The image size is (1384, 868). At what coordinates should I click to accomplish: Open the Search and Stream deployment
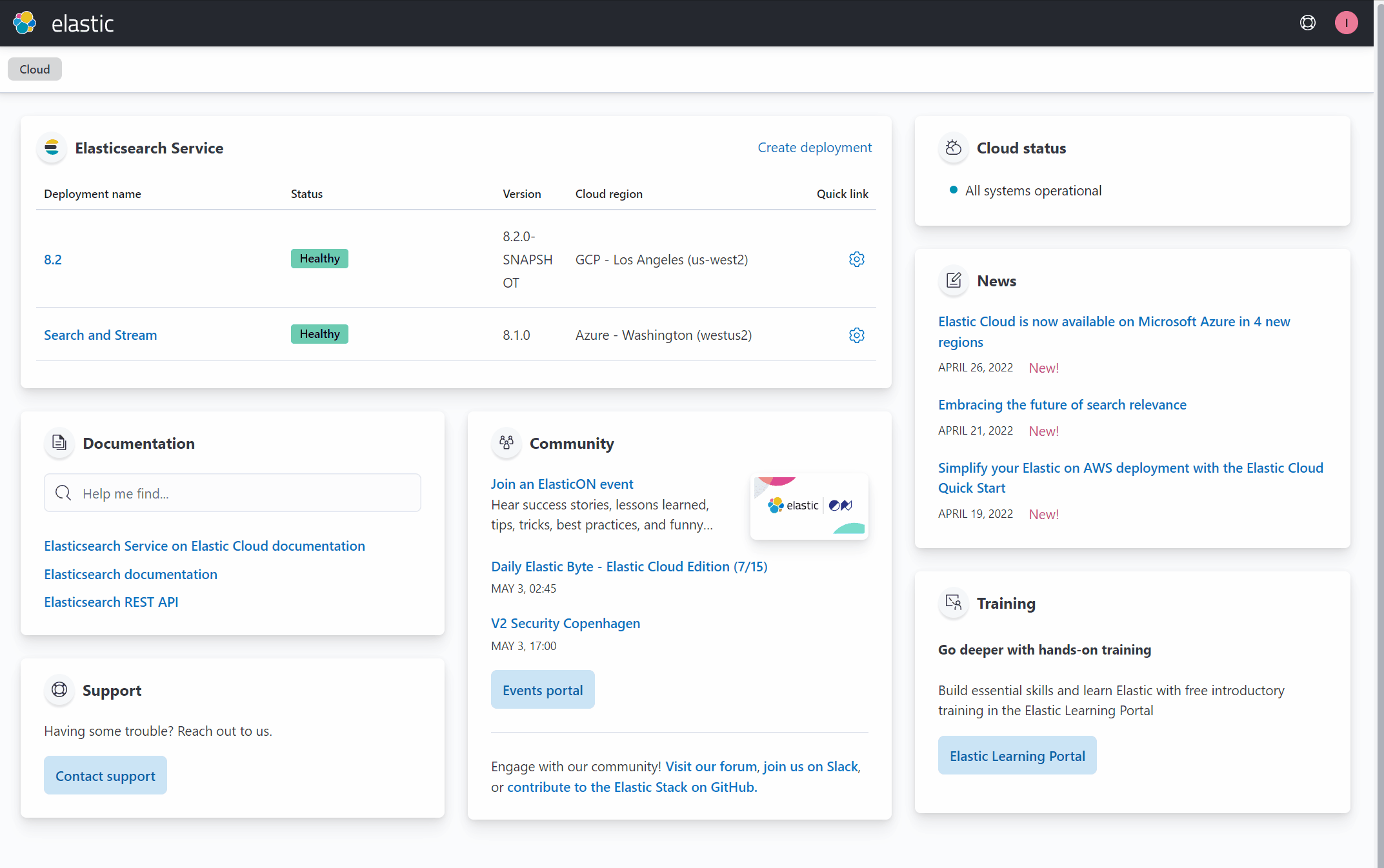click(100, 335)
